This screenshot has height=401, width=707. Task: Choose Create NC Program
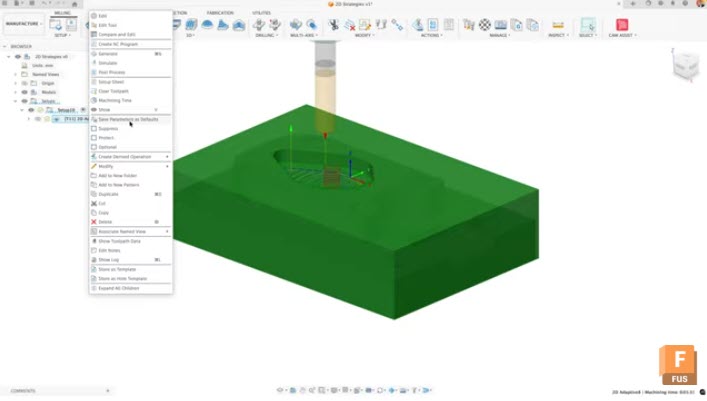coord(131,44)
